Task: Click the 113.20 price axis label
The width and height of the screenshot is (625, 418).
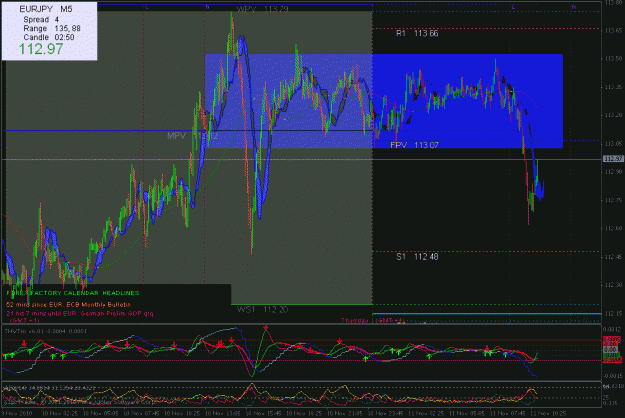Action: click(x=613, y=115)
